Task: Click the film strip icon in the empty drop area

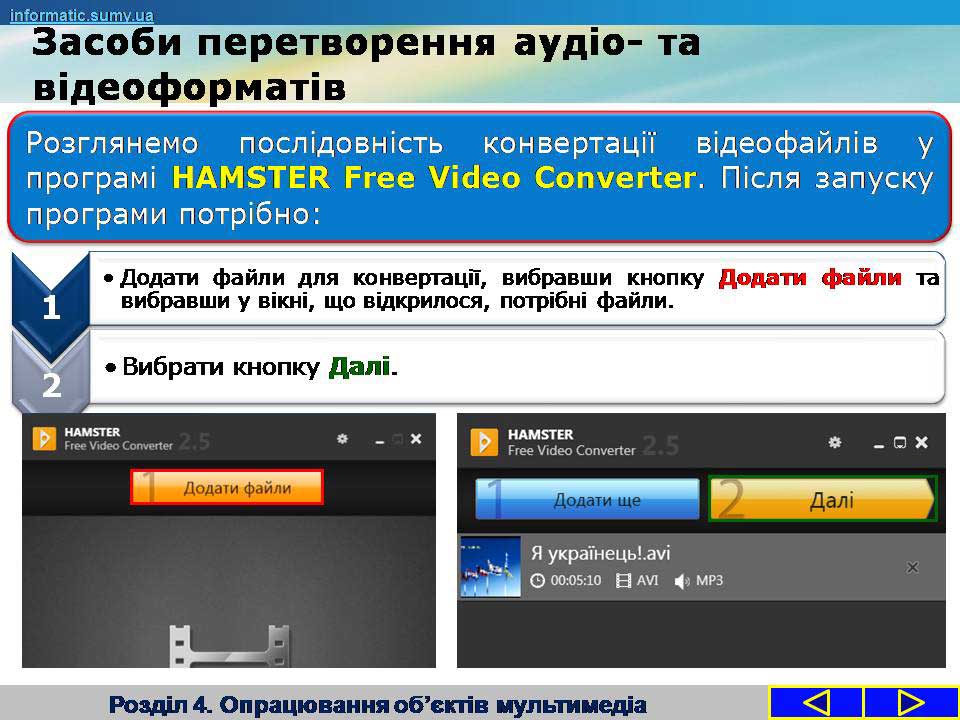Action: click(228, 645)
